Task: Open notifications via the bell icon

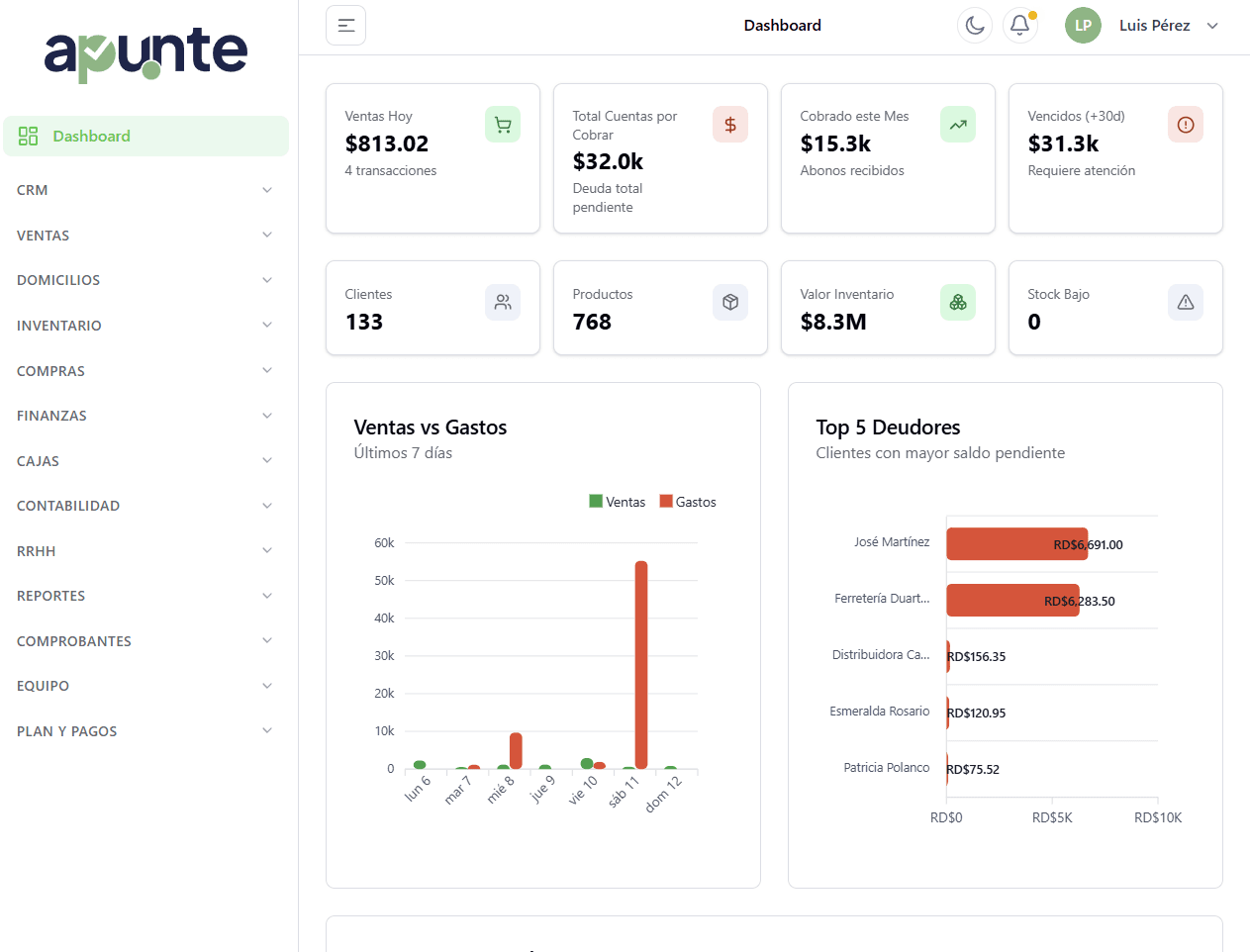Action: tap(1020, 25)
